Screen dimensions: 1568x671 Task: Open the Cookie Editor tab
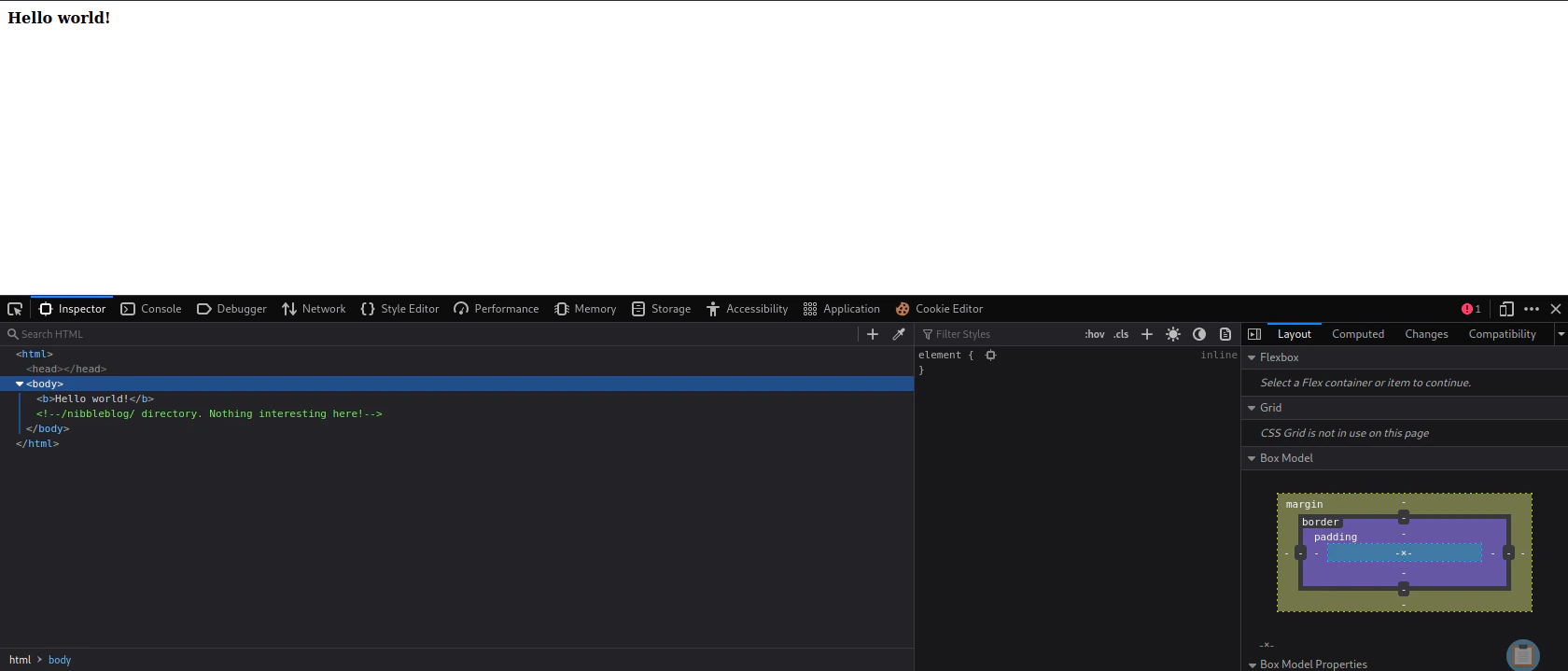coord(939,309)
